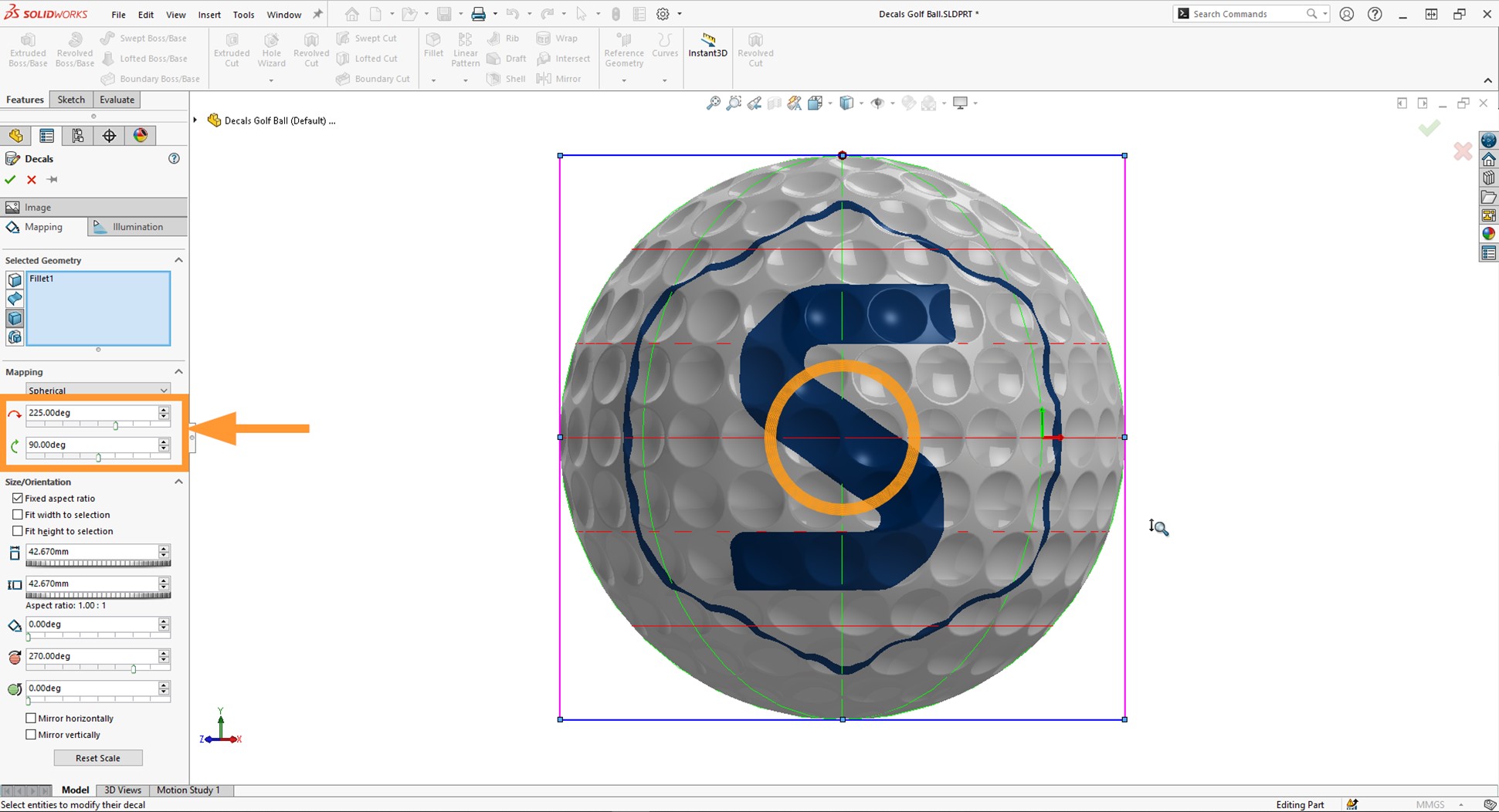Open the Hole Wizard
Viewport: 1499px width, 812px height.
pyautogui.click(x=271, y=49)
